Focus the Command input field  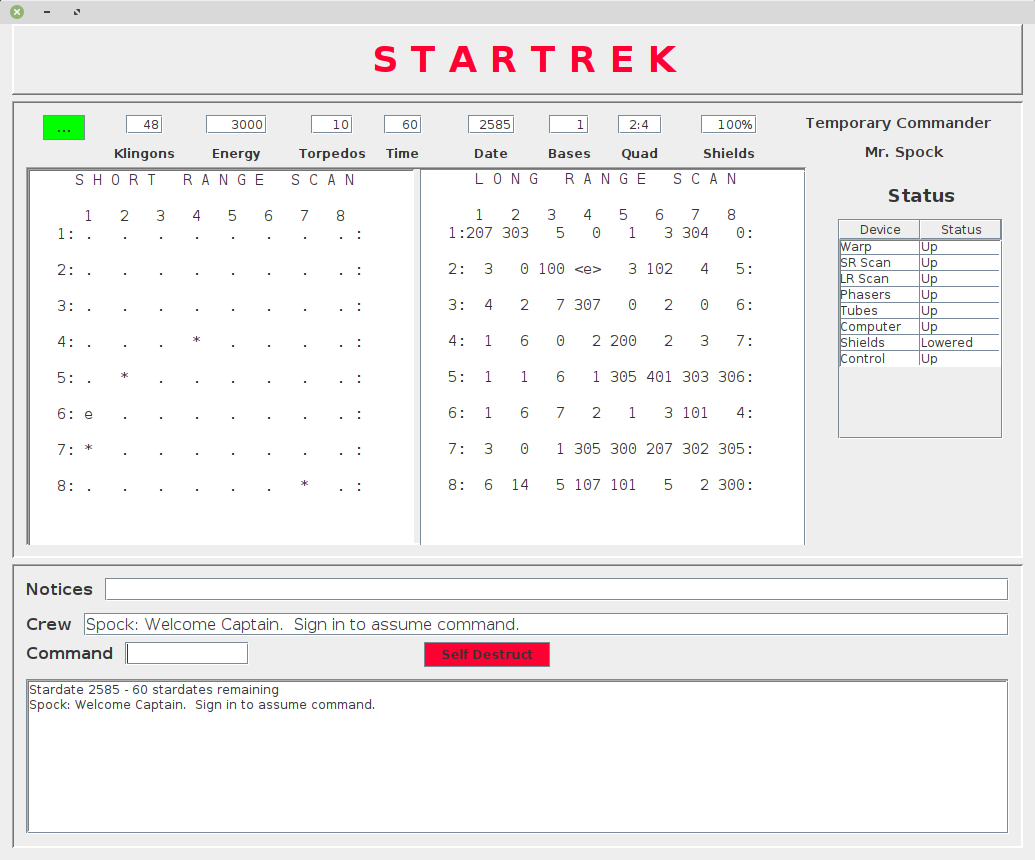187,653
